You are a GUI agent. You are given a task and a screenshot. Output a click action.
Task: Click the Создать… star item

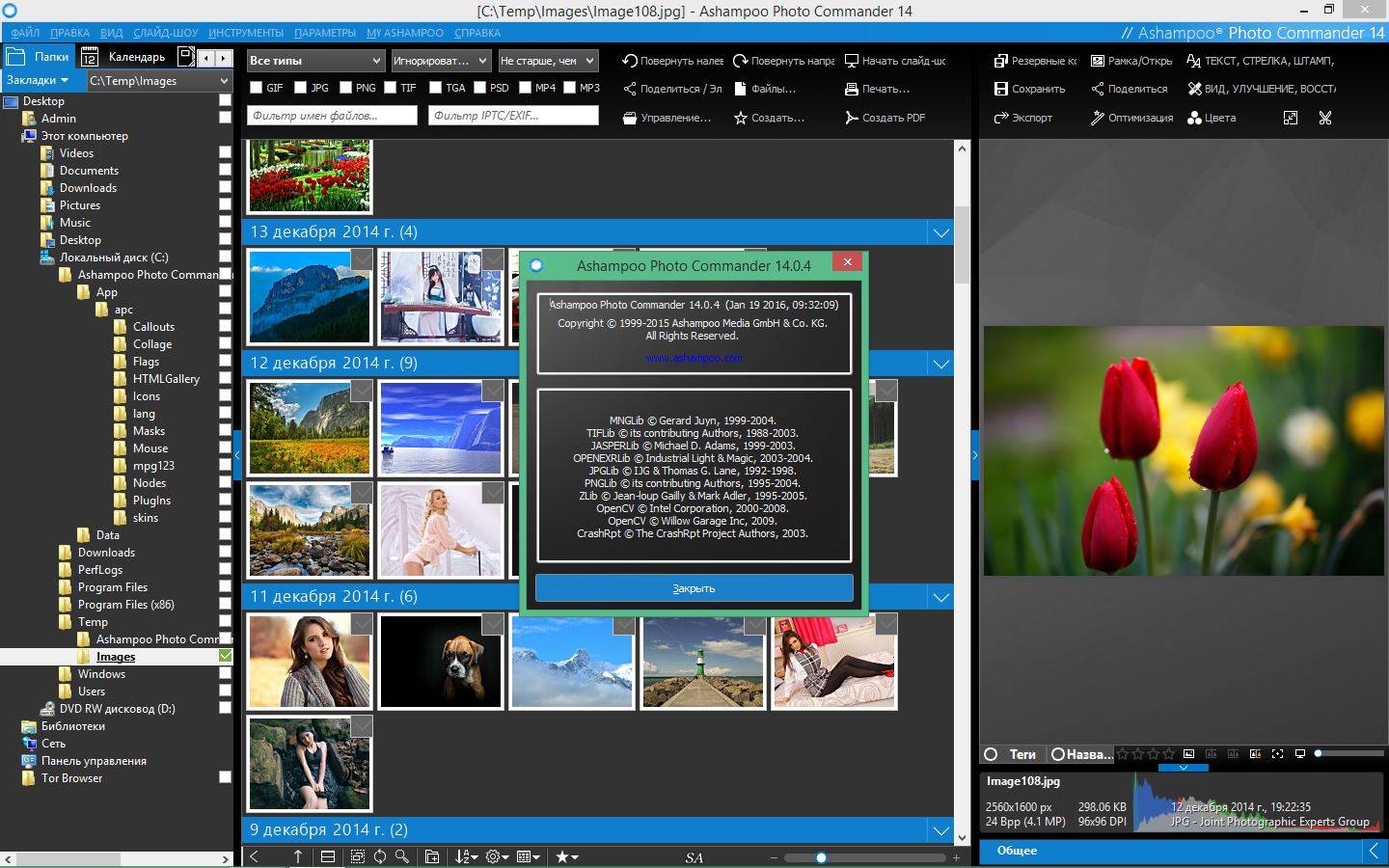[x=769, y=118]
